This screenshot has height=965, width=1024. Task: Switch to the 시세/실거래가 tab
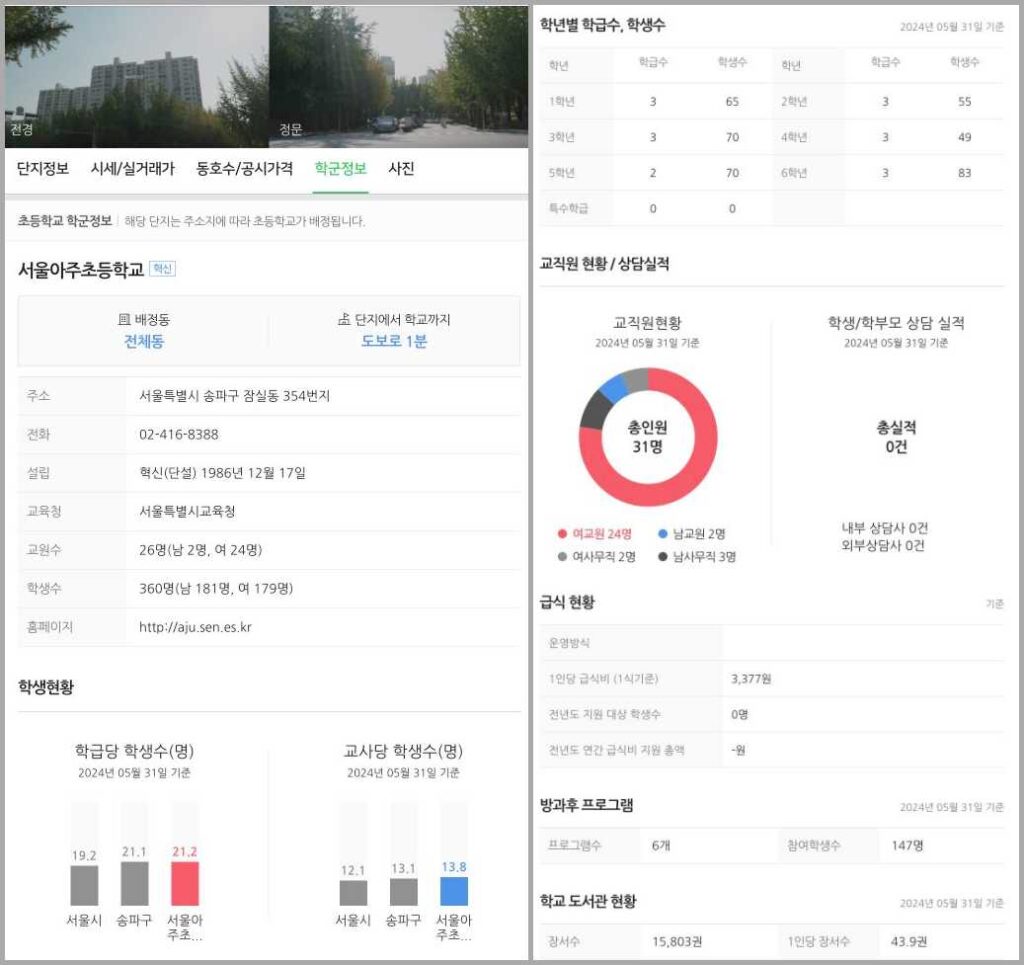[x=133, y=169]
